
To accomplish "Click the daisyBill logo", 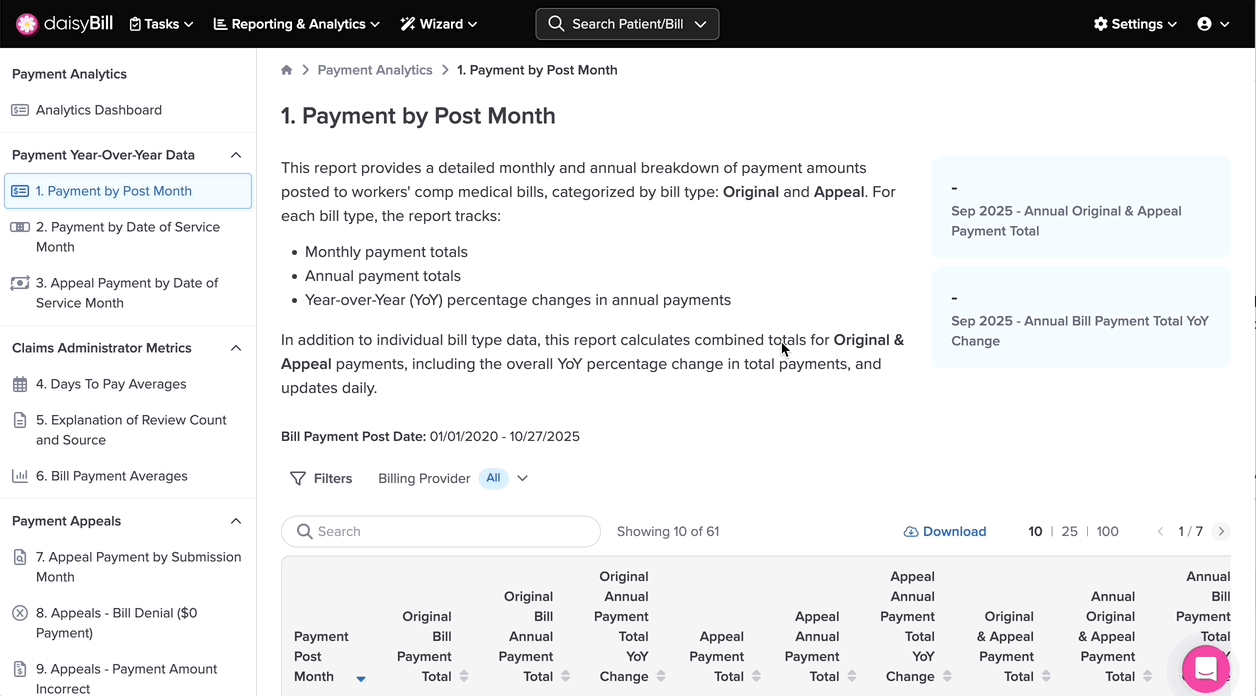I will coord(65,24).
